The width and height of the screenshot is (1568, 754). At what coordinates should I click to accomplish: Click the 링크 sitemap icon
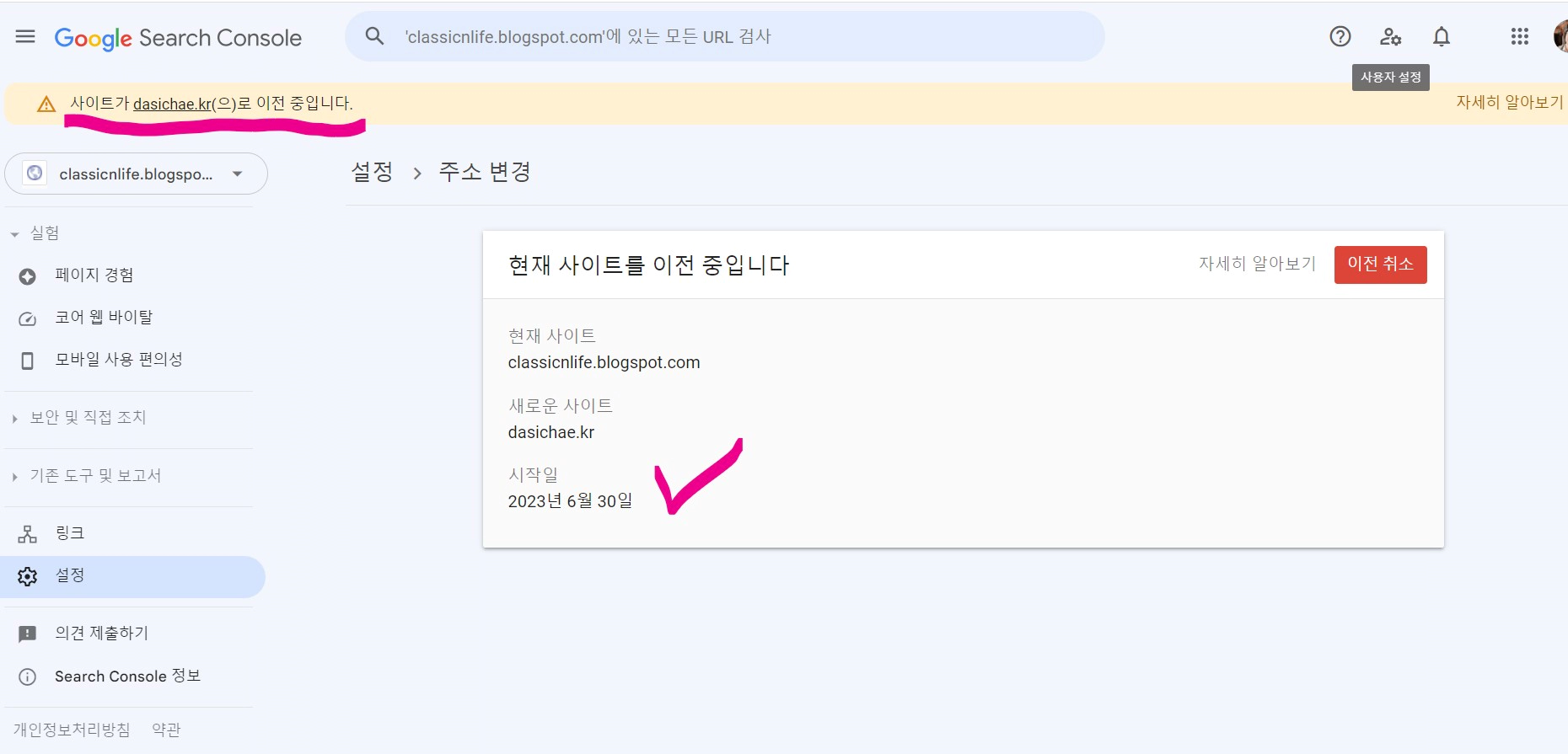pos(27,534)
